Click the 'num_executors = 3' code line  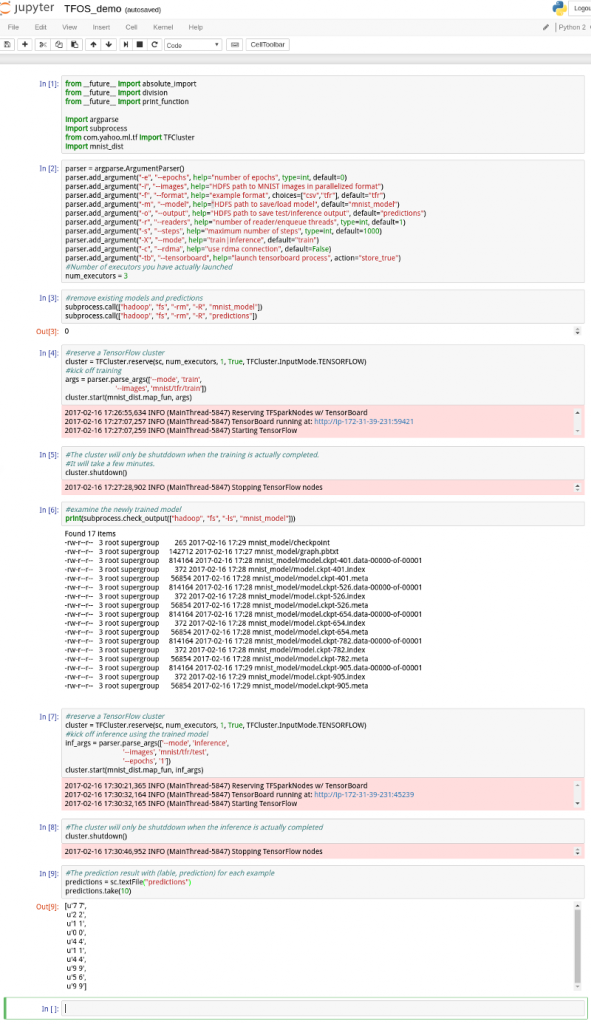point(97,276)
